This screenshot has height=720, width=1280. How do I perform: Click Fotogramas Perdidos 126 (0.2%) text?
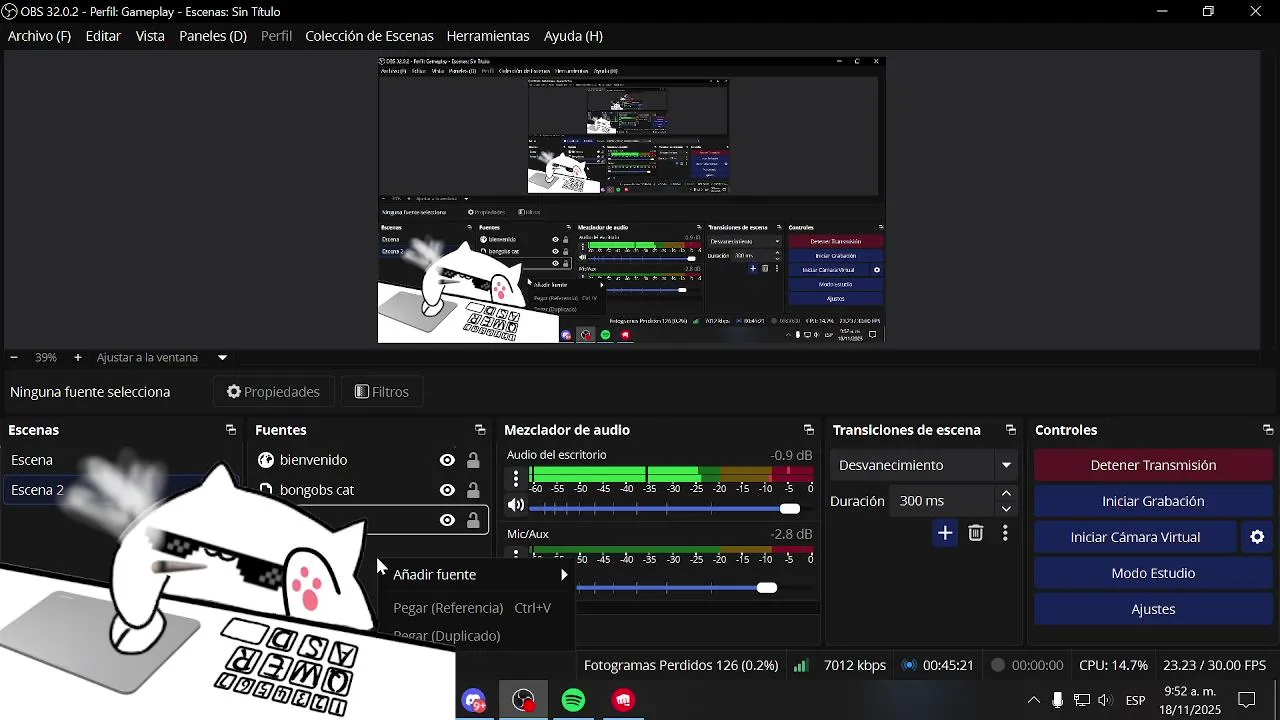pyautogui.click(x=681, y=665)
